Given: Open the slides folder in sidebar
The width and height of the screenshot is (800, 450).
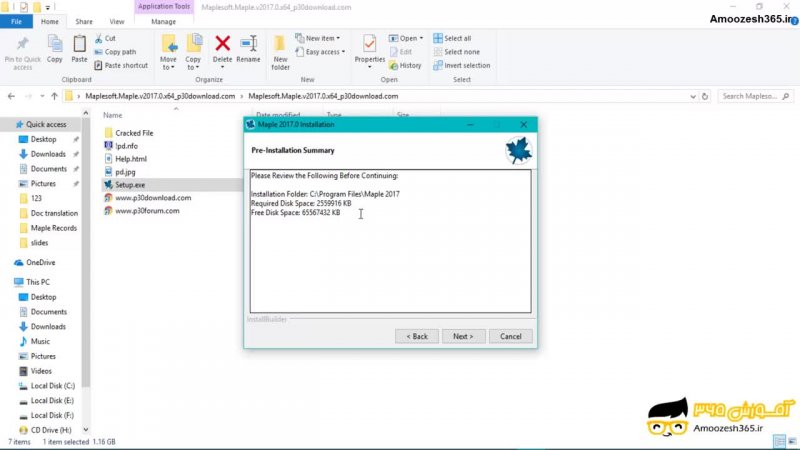Looking at the screenshot, I should pos(34,243).
